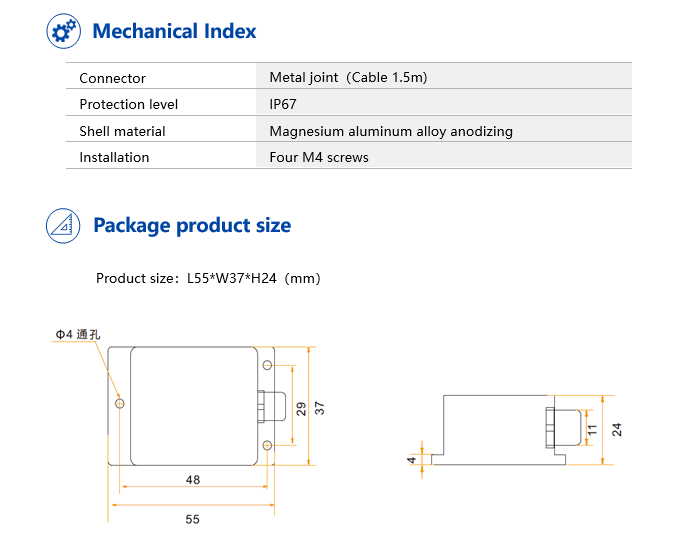Screen dimensions: 700x550
Task: Select the Mechanical Index heading
Action: click(x=174, y=31)
